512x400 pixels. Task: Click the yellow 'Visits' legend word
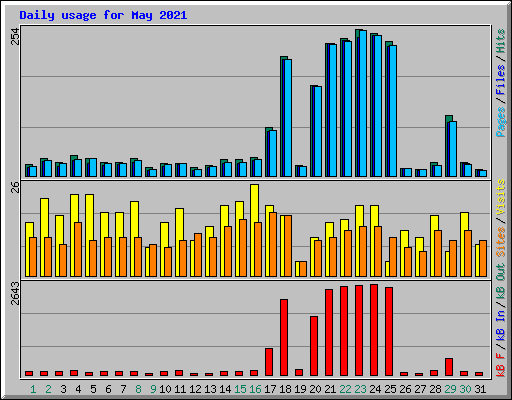pos(501,198)
